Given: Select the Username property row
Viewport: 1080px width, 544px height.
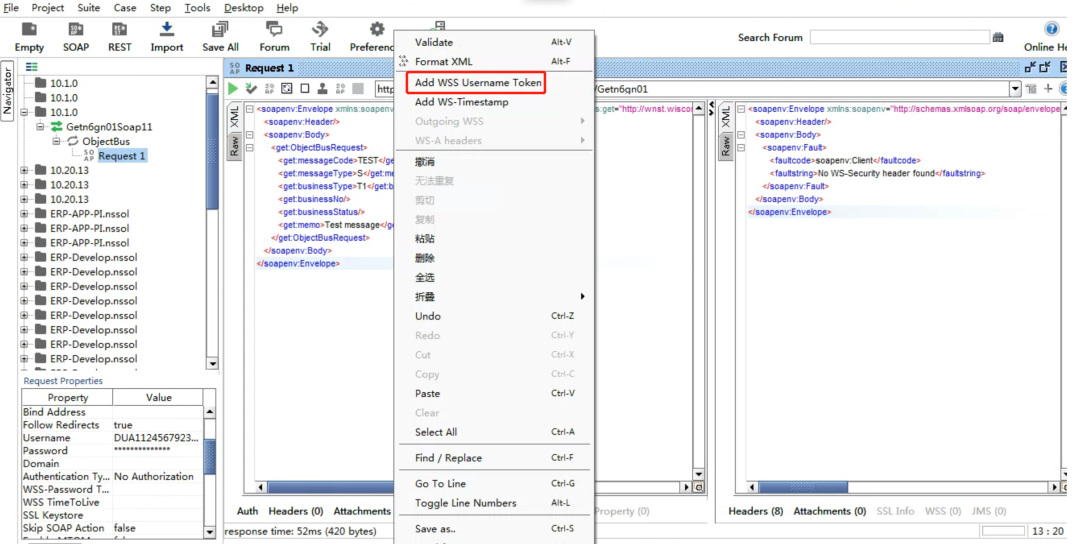Looking at the screenshot, I should point(113,438).
